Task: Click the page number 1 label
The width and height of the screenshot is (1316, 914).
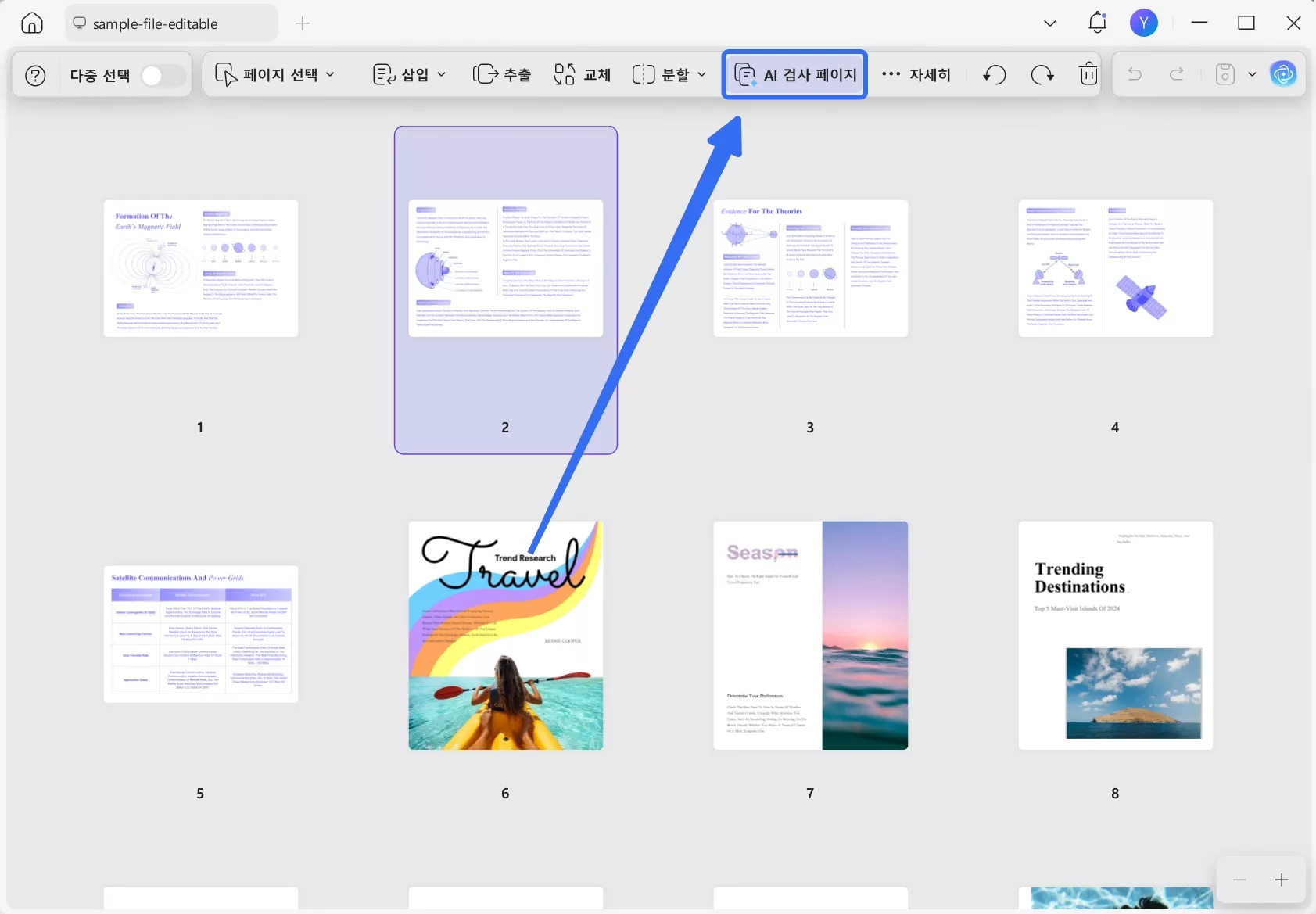Action: click(200, 428)
